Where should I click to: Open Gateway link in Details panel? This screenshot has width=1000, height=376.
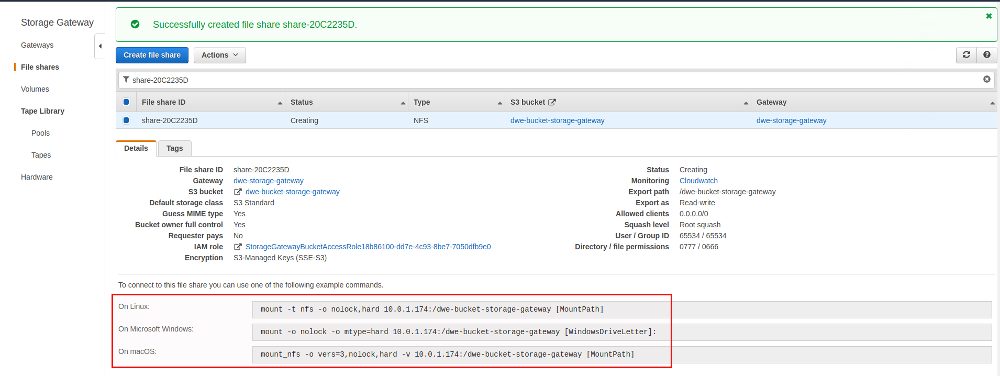click(x=268, y=181)
